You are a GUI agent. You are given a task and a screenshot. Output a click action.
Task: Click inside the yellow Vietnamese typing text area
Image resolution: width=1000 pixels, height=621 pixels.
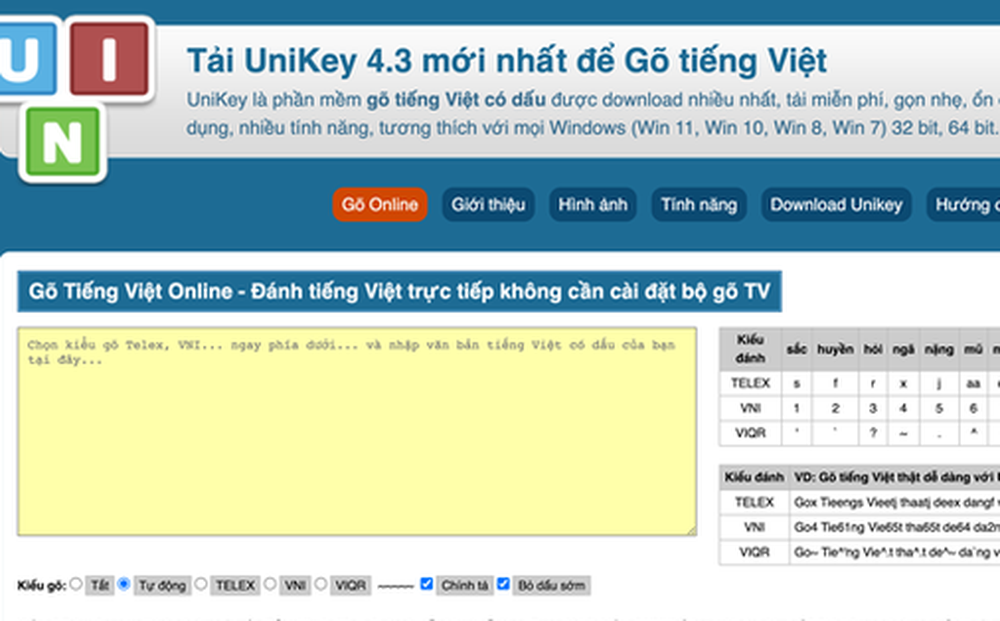[x=357, y=432]
